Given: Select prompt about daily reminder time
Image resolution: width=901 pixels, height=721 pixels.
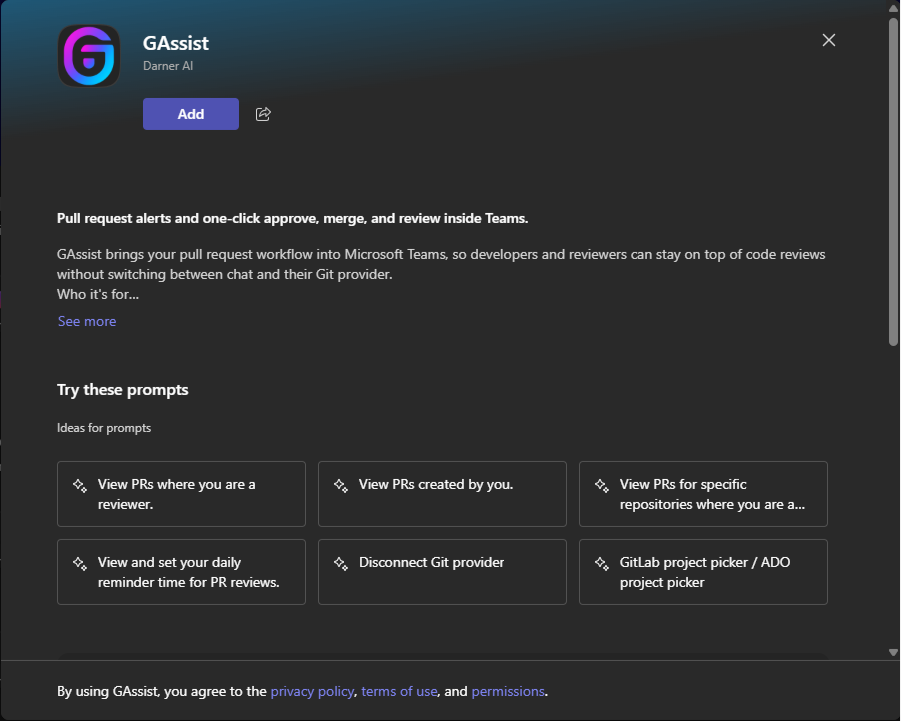Looking at the screenshot, I should pos(182,572).
